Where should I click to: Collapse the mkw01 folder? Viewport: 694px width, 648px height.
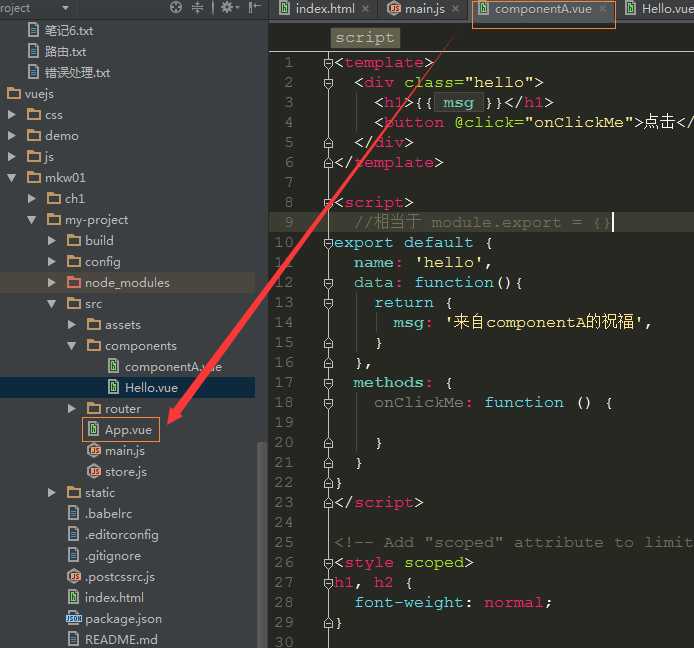click(12, 178)
